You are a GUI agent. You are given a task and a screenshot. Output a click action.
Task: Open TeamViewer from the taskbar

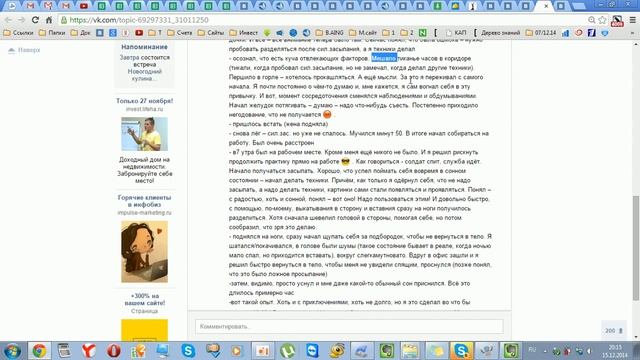point(313,351)
